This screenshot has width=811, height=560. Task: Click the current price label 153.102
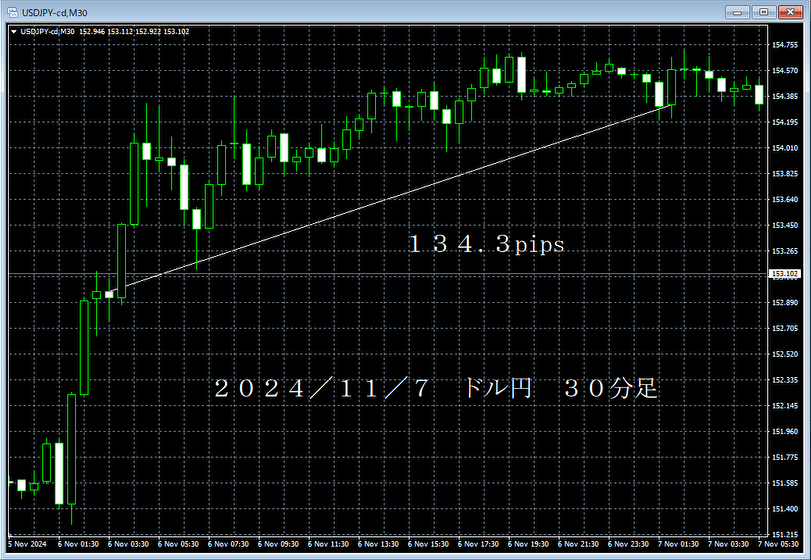point(784,274)
